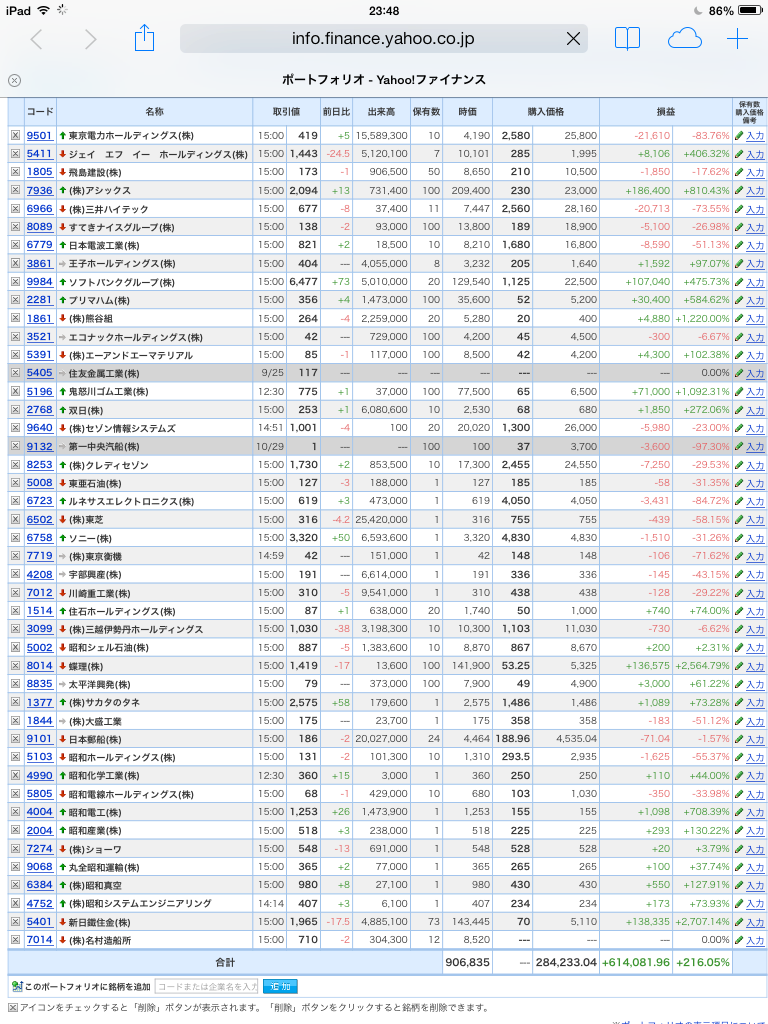Check delete box for row 9984

[15, 281]
